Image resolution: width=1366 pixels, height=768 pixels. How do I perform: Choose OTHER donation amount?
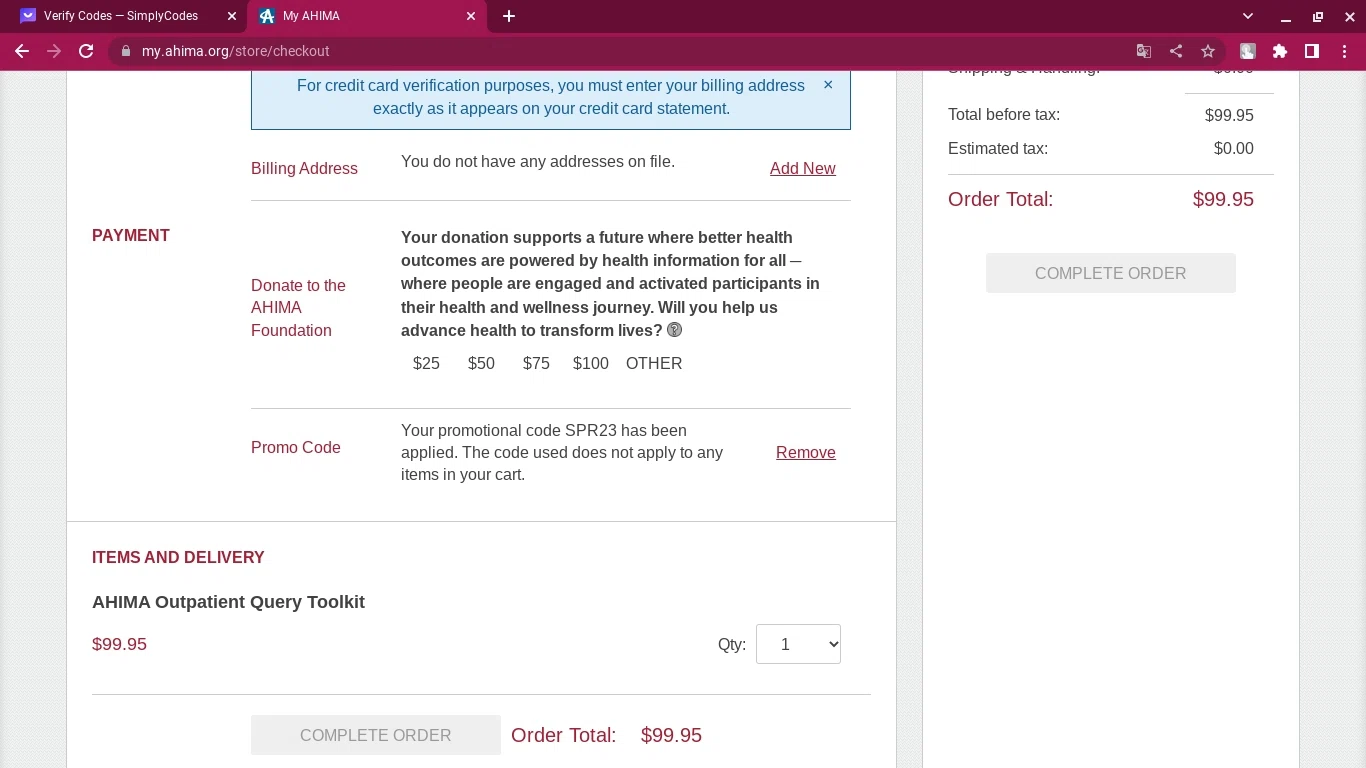[654, 363]
